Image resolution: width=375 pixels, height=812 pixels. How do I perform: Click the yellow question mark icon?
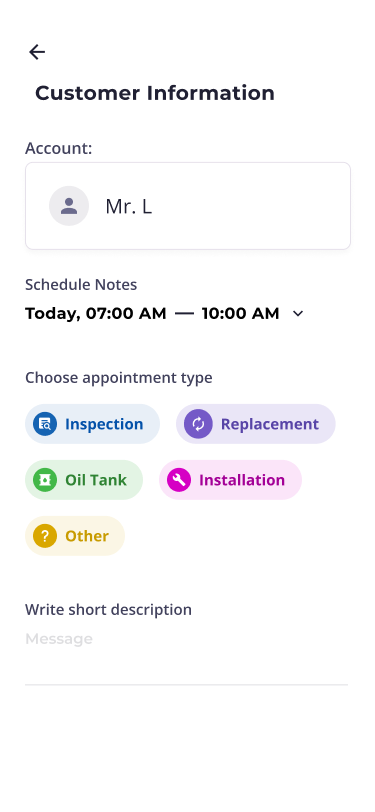45,535
